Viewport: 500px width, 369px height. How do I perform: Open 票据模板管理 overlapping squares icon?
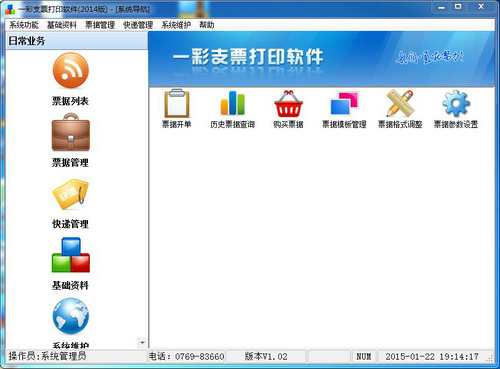344,103
